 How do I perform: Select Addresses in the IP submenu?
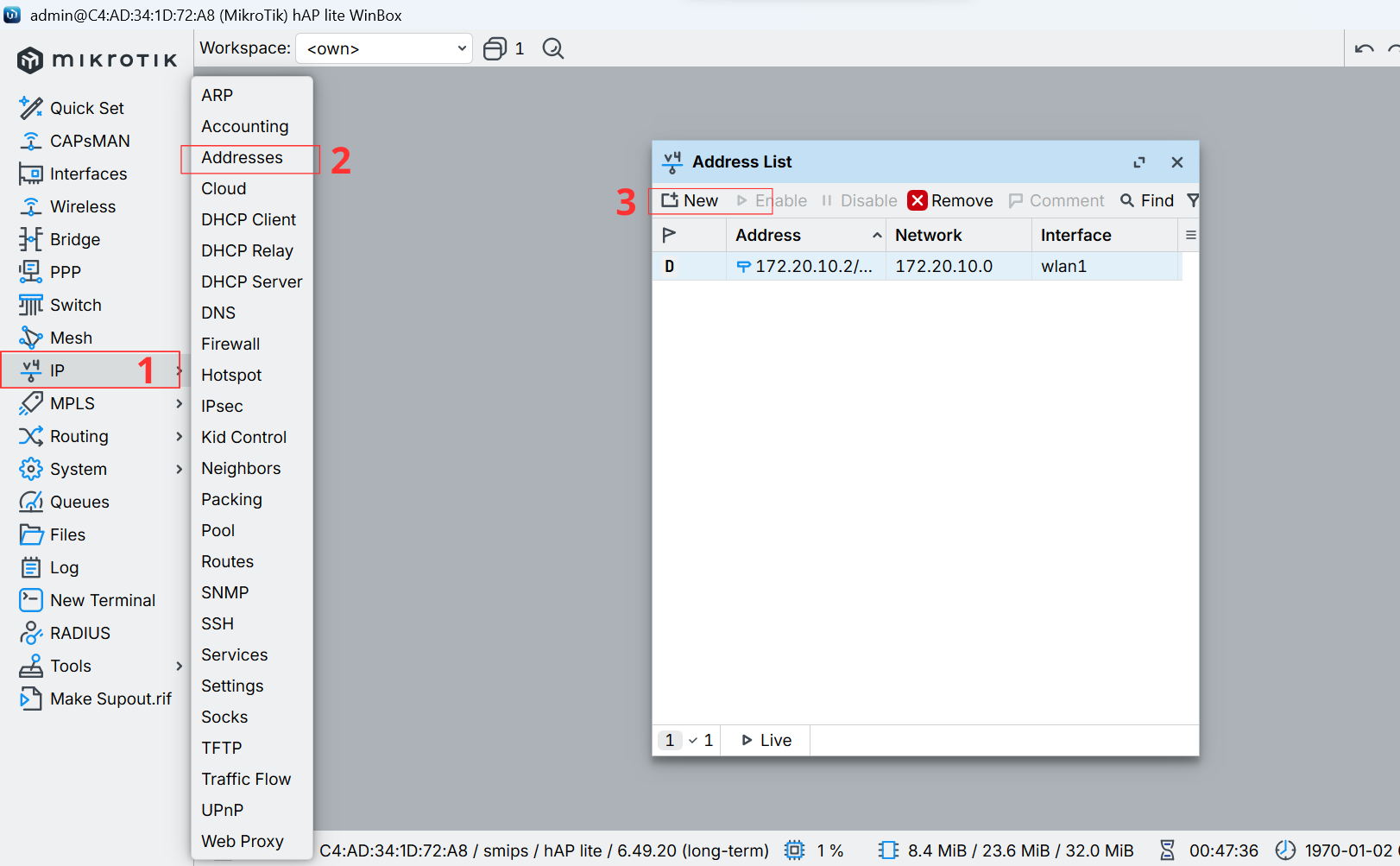pyautogui.click(x=242, y=157)
